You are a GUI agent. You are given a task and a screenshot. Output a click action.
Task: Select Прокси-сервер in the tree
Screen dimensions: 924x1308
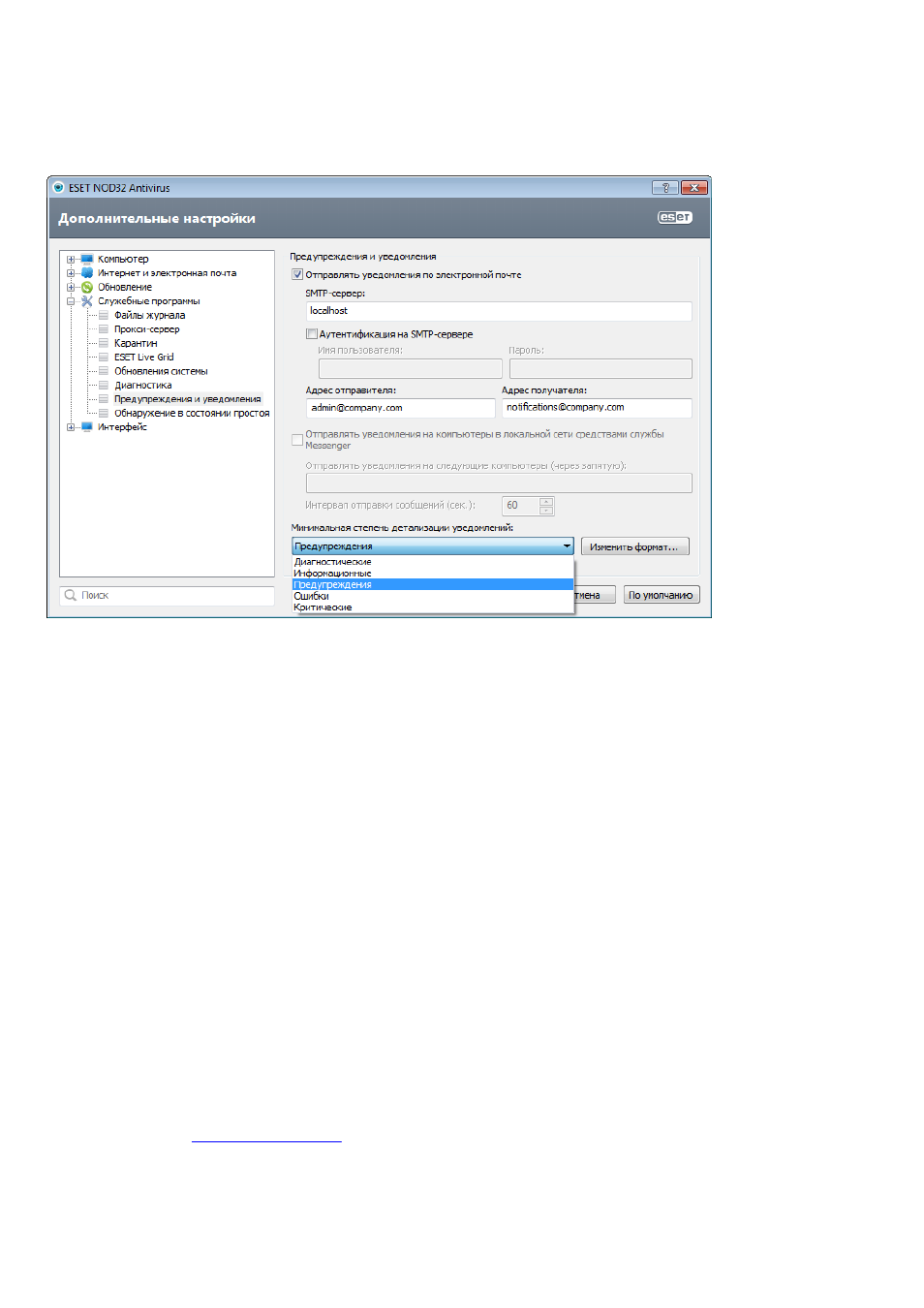147,329
